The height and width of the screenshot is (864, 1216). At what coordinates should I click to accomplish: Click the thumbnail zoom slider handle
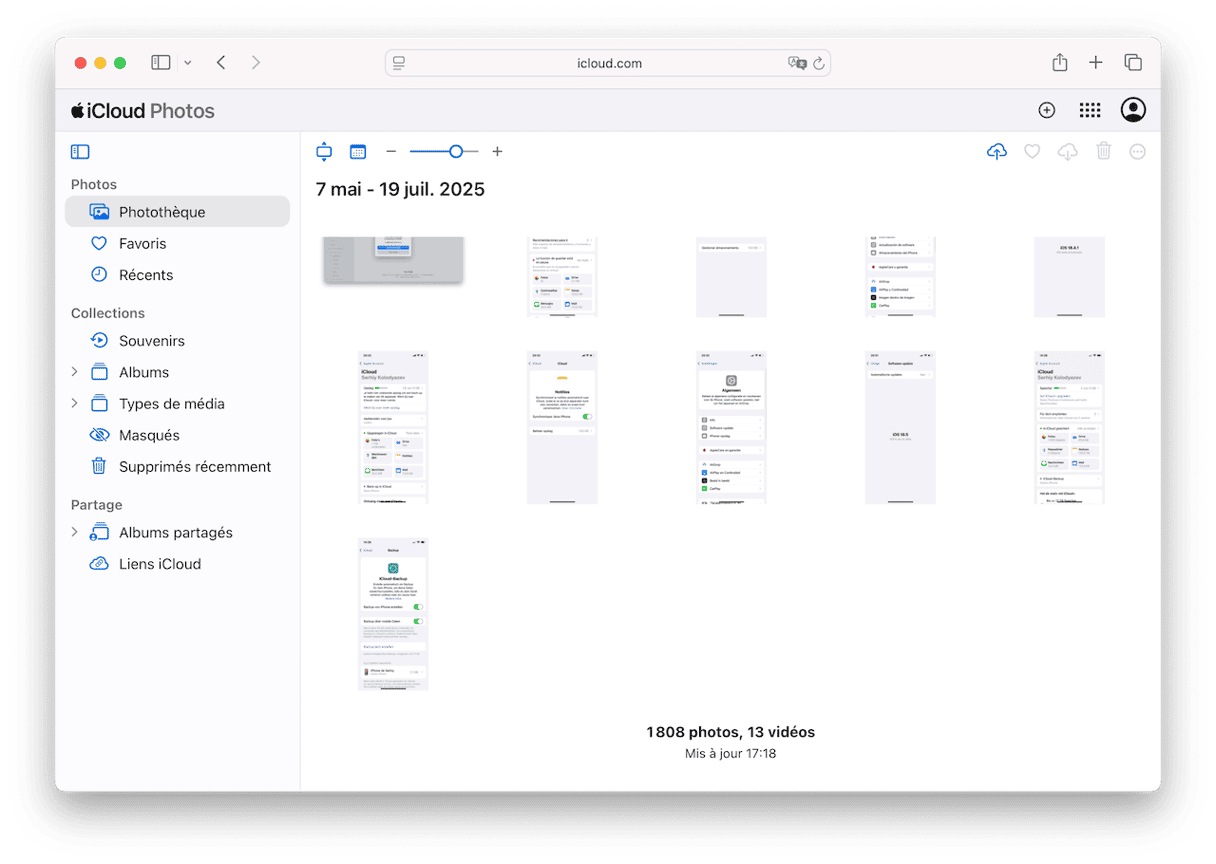[x=456, y=152]
